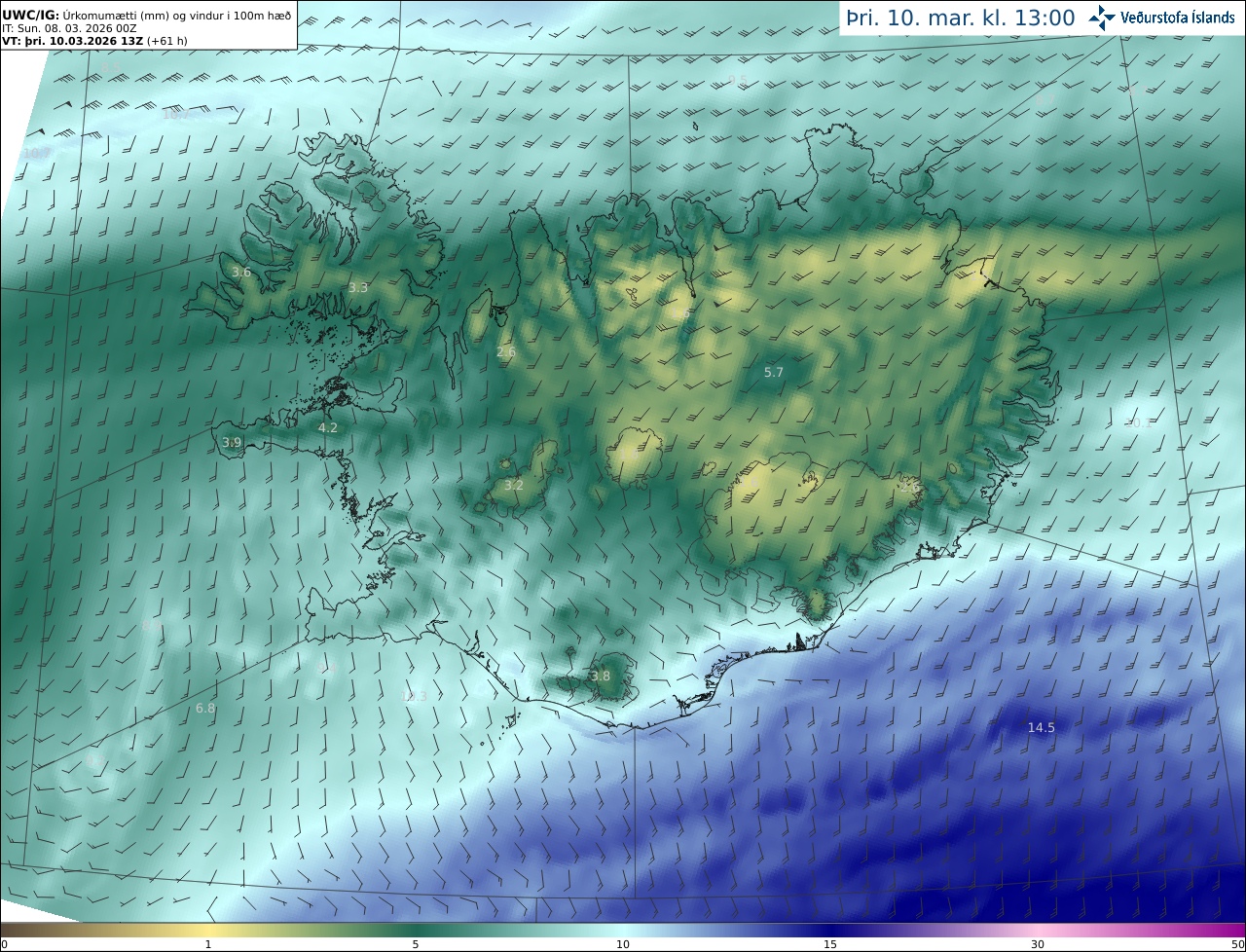
Task: Click the colorbar tick label 0
Action: point(4,944)
